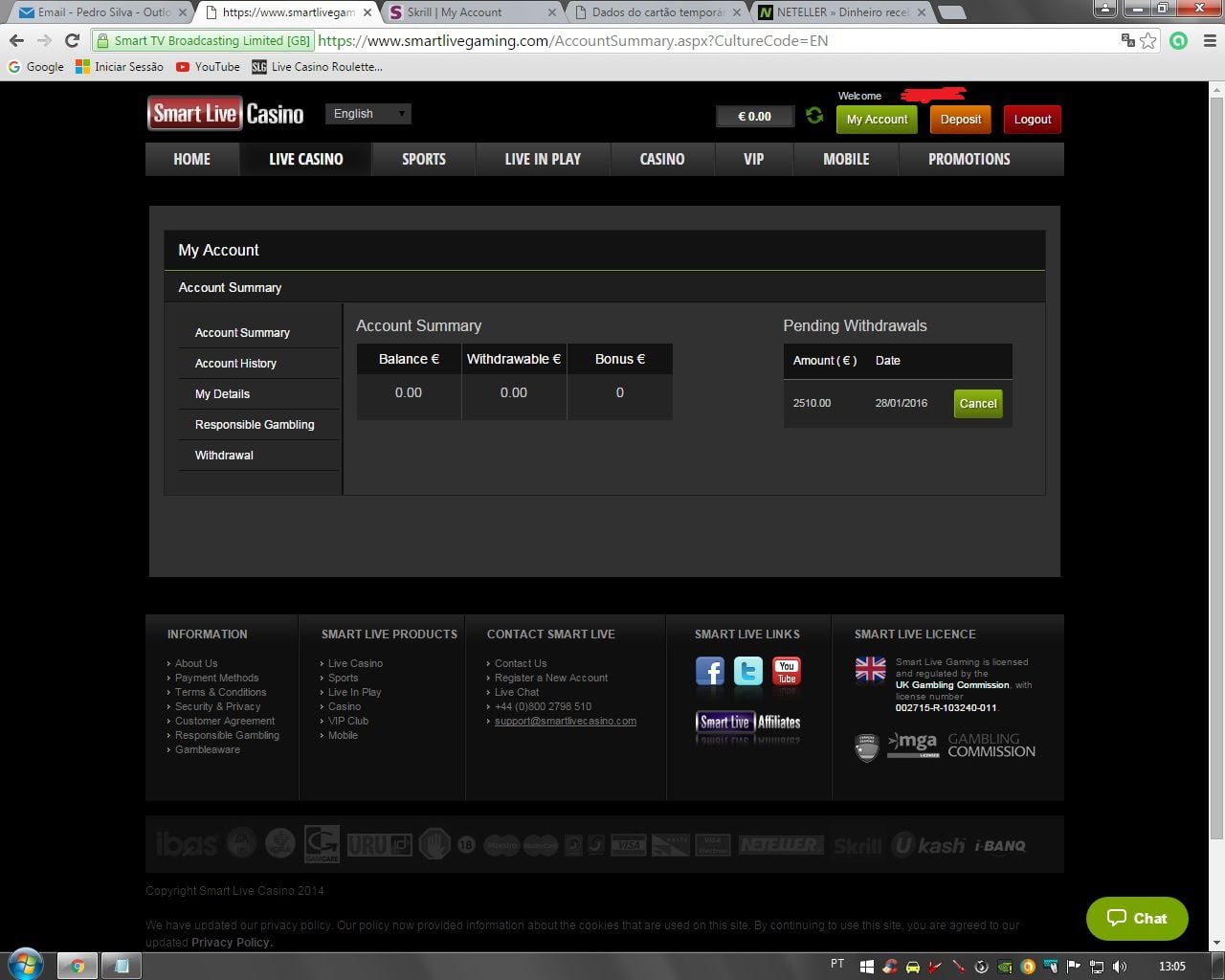Click the Gambling Commission logo
The height and width of the screenshot is (980, 1225).
coord(991,746)
